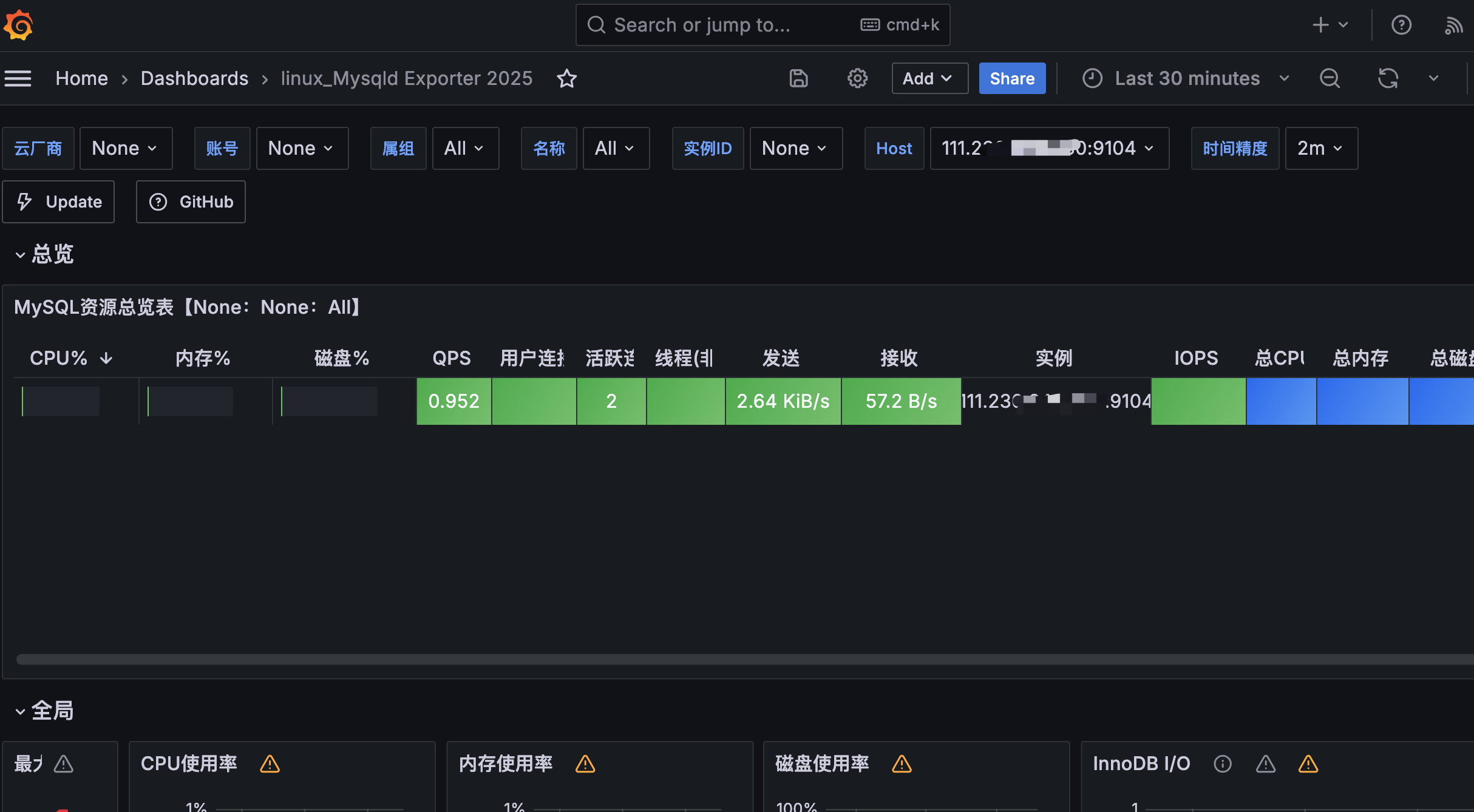Open the 时间精度 2m dropdown
This screenshot has height=812, width=1474.
click(1321, 148)
